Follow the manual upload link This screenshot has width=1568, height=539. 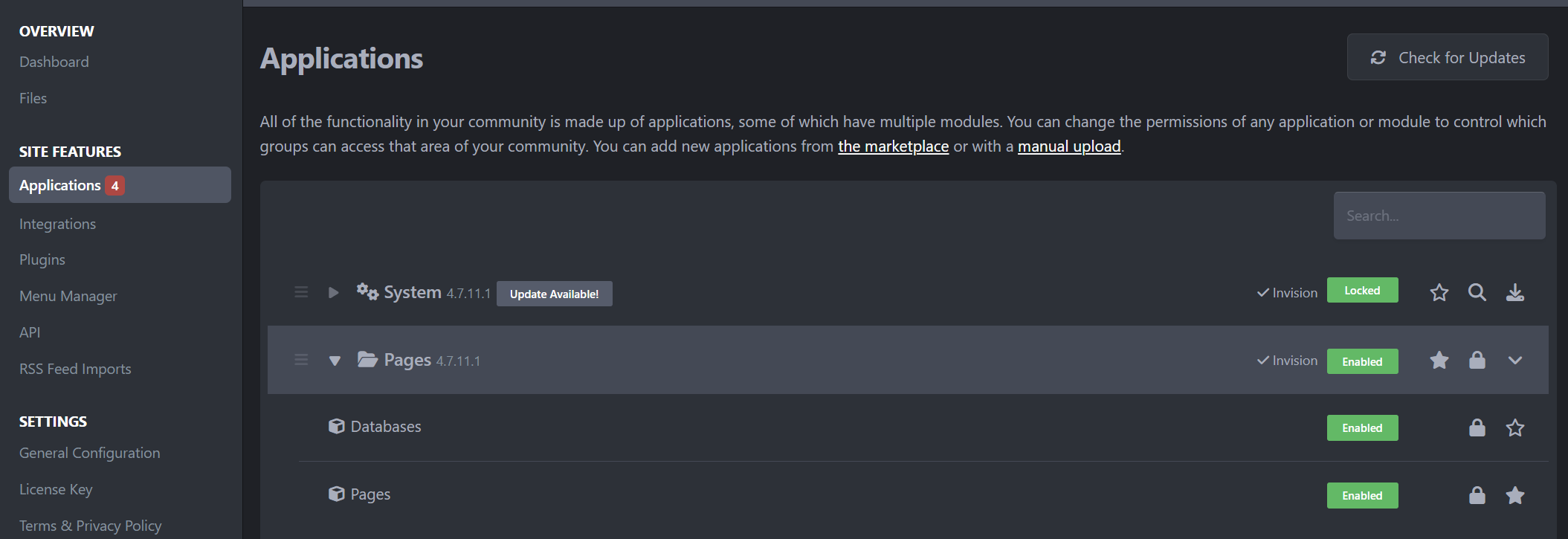(x=1069, y=146)
